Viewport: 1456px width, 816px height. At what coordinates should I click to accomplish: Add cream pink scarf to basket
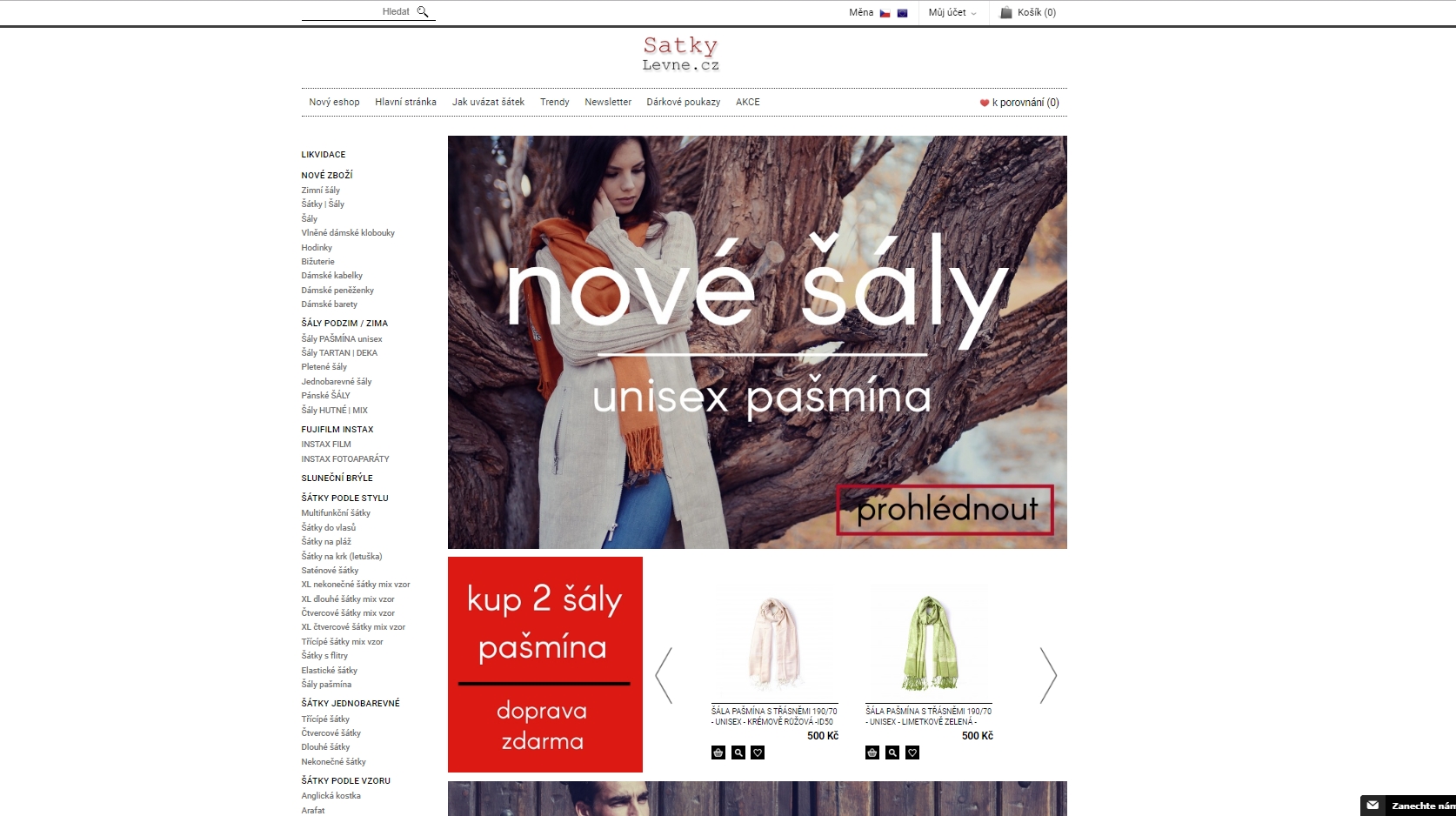click(718, 752)
